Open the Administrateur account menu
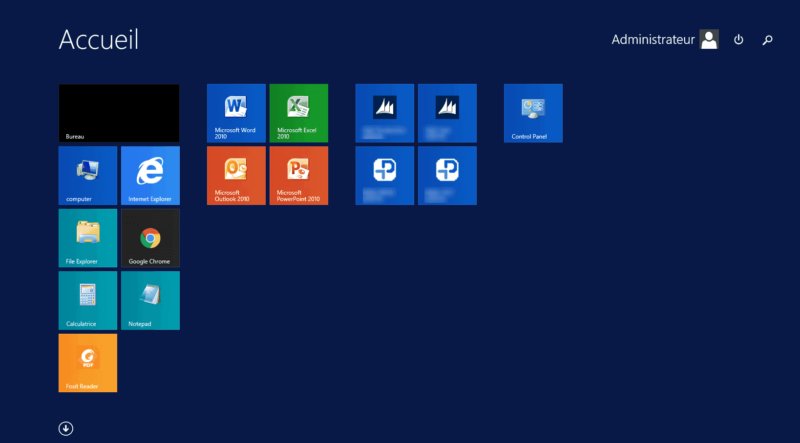The height and width of the screenshot is (443, 800). pyautogui.click(x=665, y=39)
